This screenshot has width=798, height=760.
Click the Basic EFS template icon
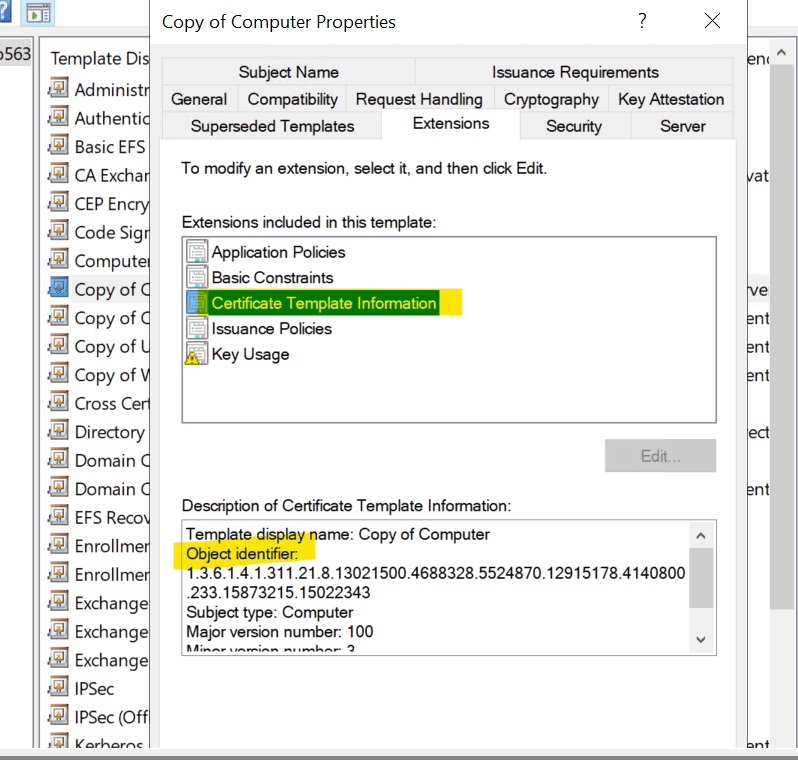pos(59,145)
